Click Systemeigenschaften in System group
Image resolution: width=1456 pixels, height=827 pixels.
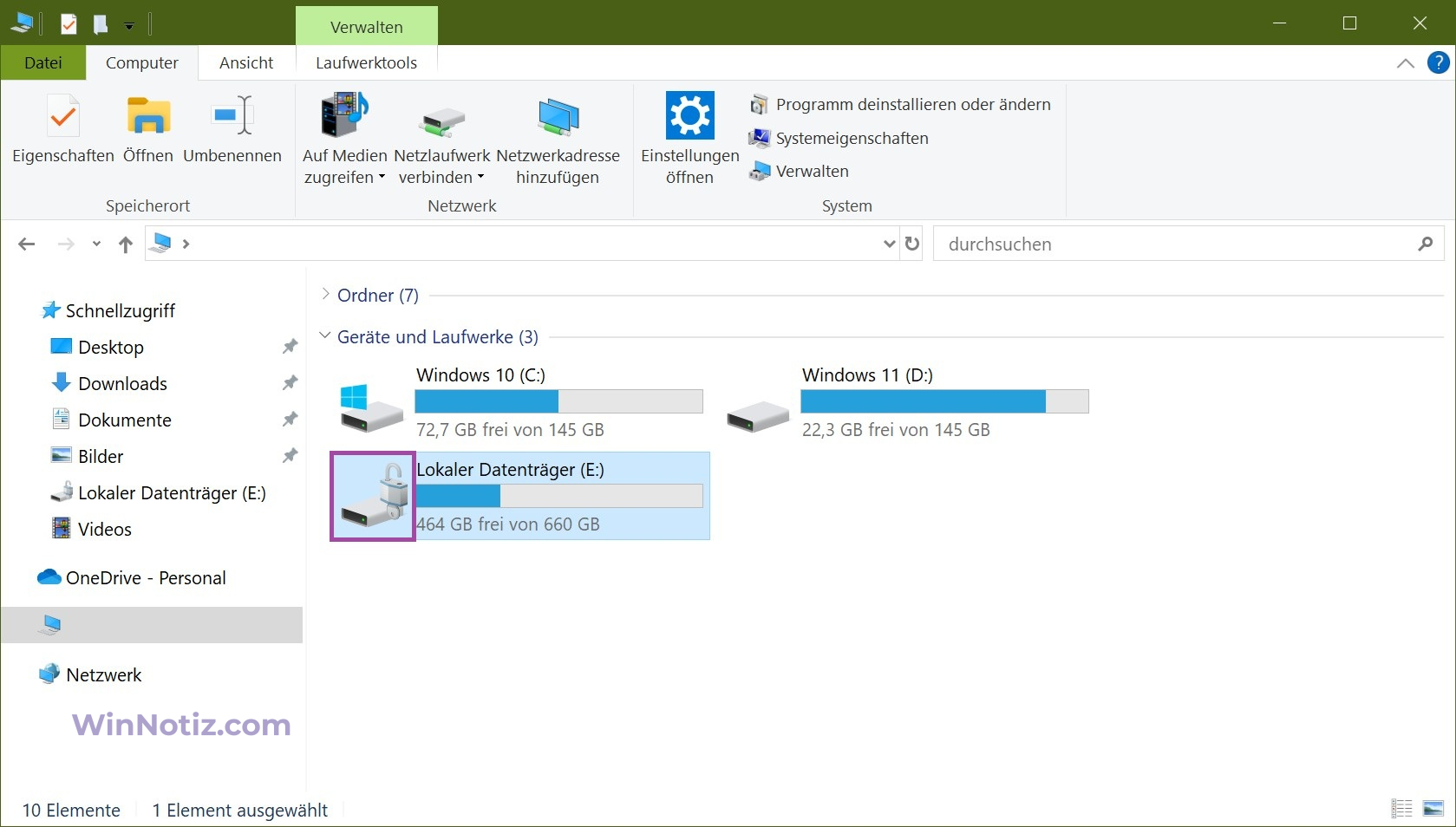pyautogui.click(x=839, y=138)
